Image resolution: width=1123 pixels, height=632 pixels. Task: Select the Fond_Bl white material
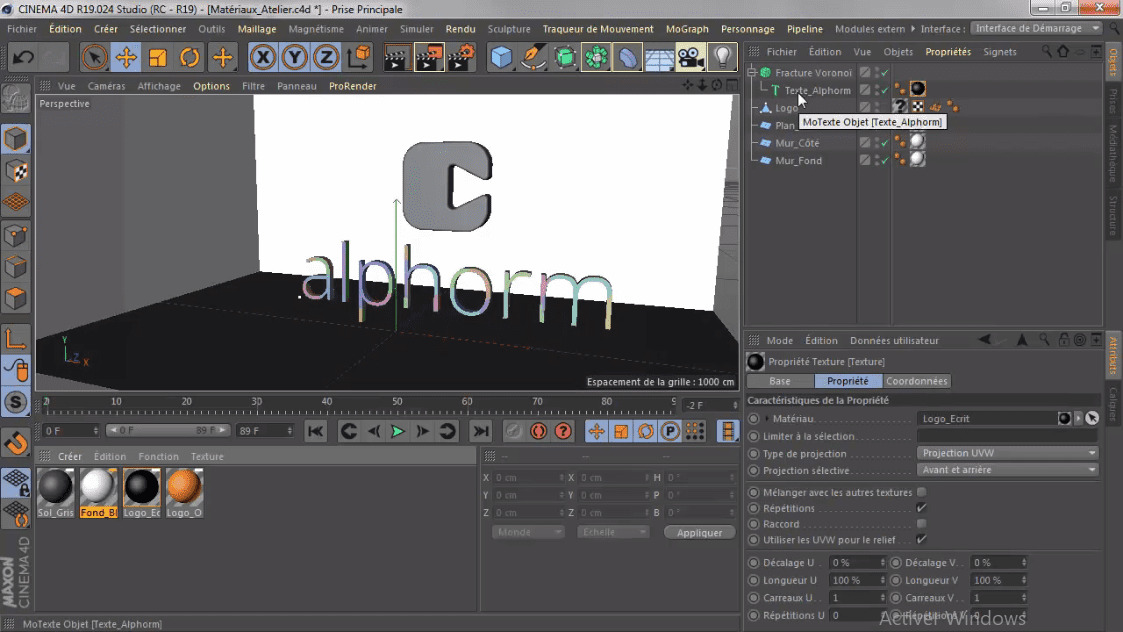click(98, 493)
